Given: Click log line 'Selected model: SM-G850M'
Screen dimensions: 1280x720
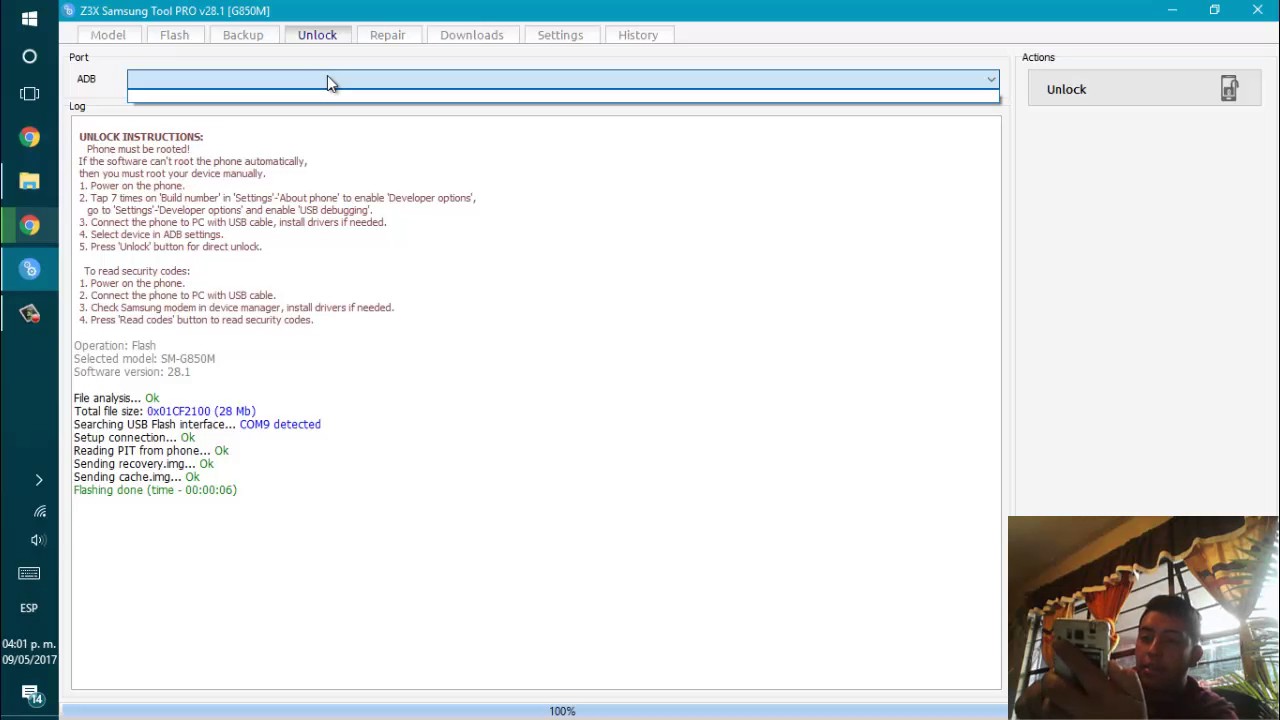Looking at the screenshot, I should [x=144, y=359].
